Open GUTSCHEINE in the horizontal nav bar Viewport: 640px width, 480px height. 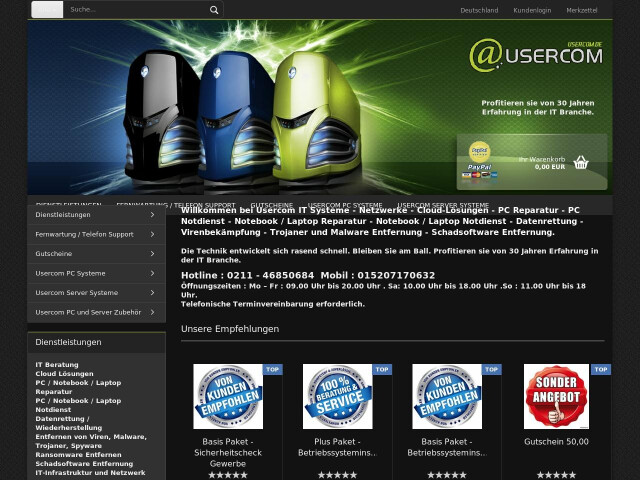click(x=271, y=205)
